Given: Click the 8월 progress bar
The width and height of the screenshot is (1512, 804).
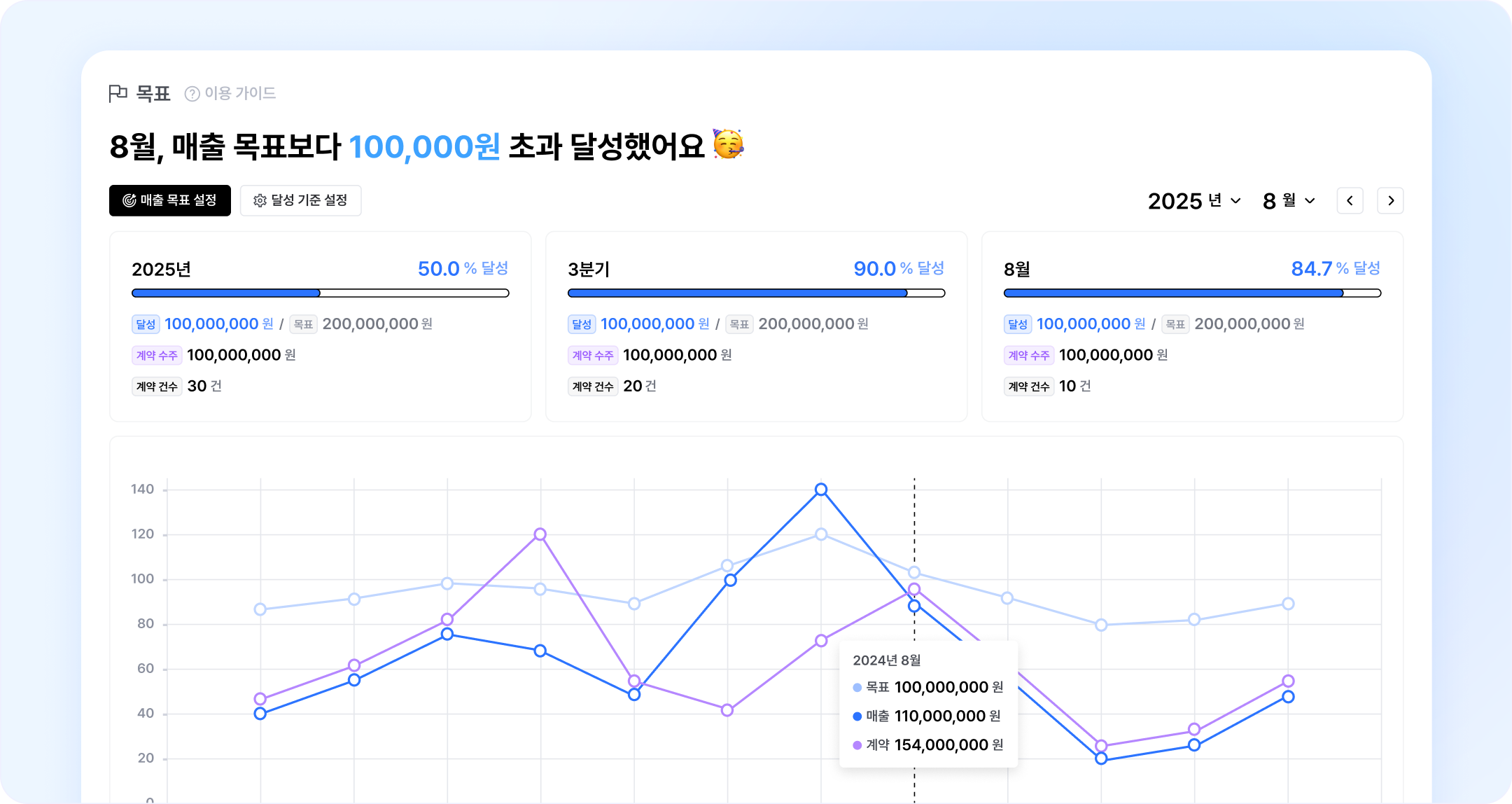Looking at the screenshot, I should coord(1192,293).
